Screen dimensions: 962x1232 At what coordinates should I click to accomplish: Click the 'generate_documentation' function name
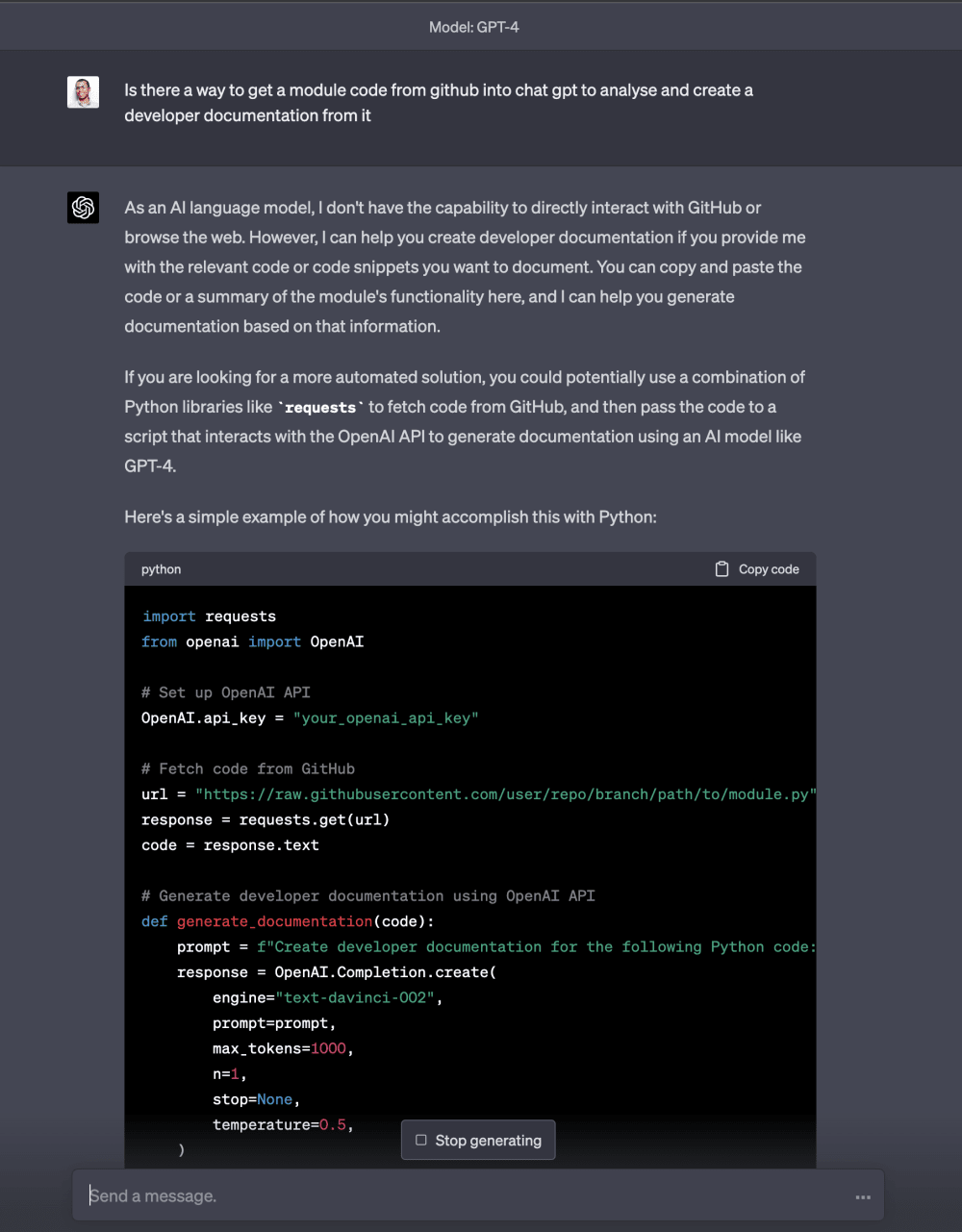pos(274,921)
